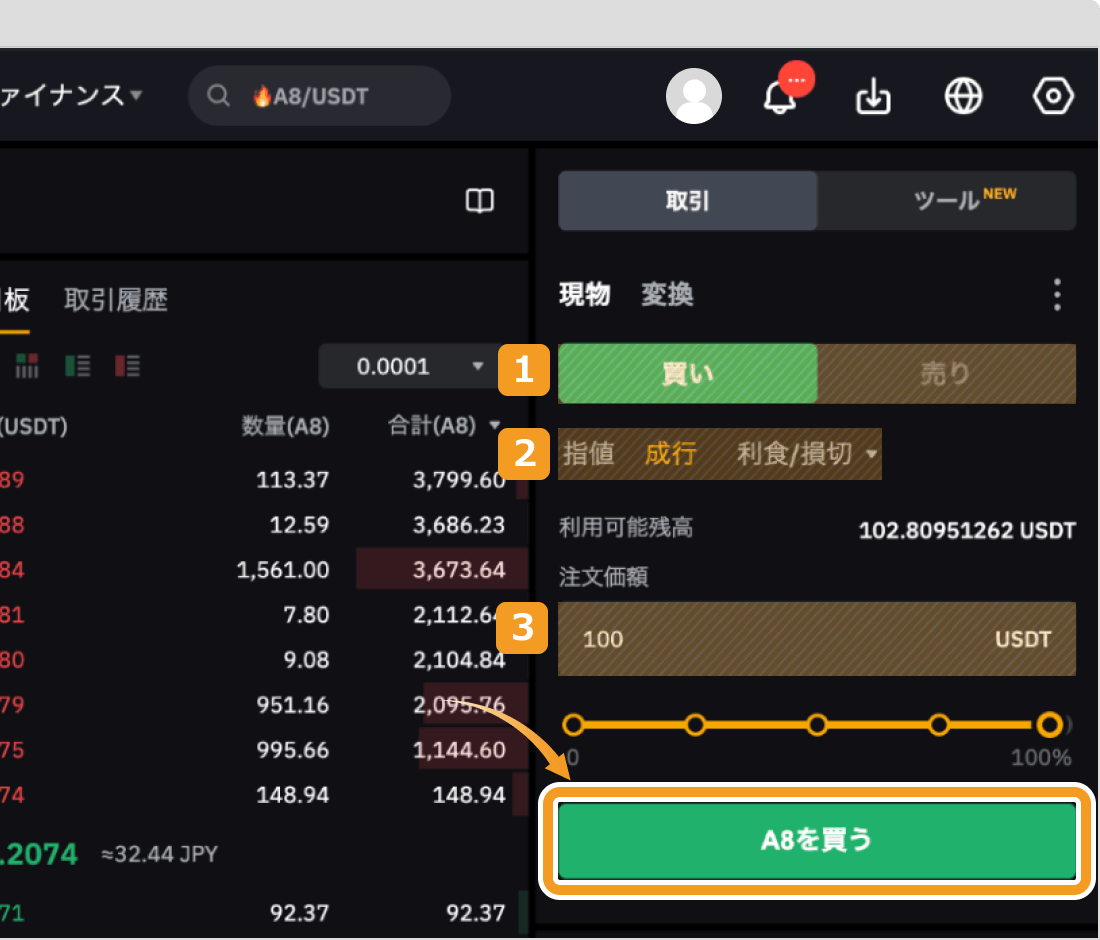The height and width of the screenshot is (940, 1100).
Task: Click the total value 3,673.64
Action: pos(459,570)
